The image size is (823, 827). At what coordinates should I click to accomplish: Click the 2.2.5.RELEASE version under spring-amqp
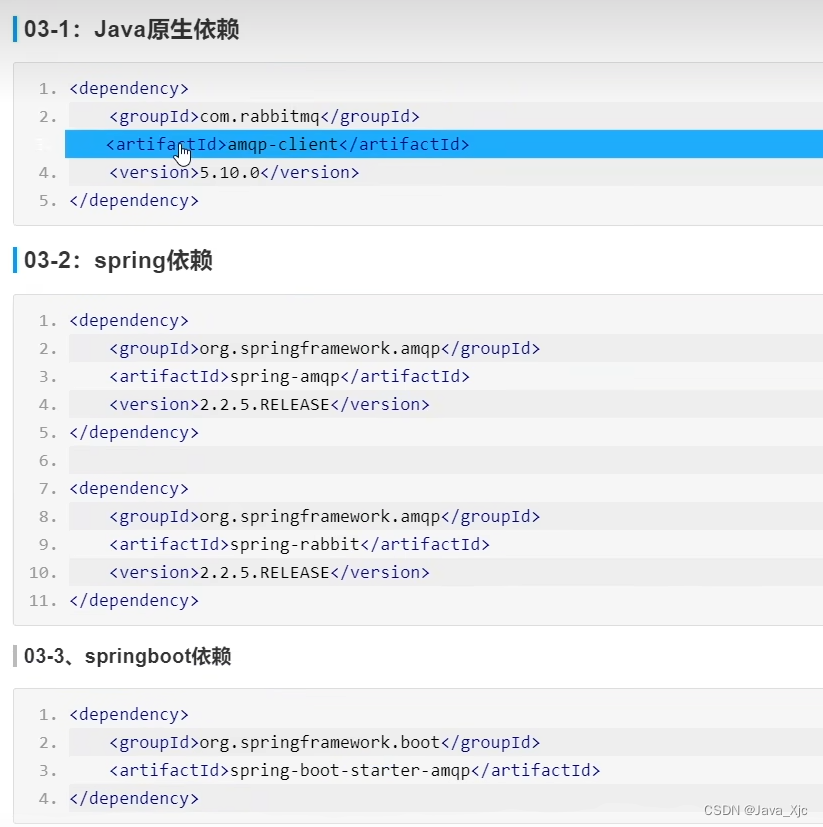[269, 404]
